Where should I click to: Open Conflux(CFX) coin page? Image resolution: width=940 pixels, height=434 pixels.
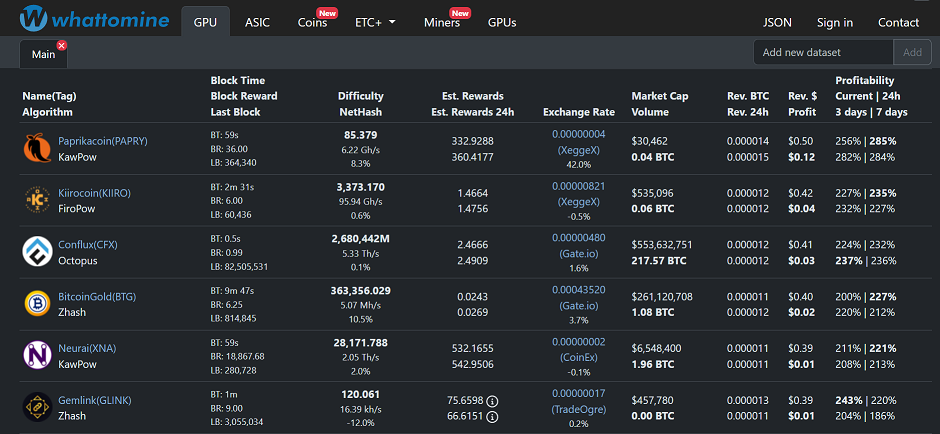(88, 245)
